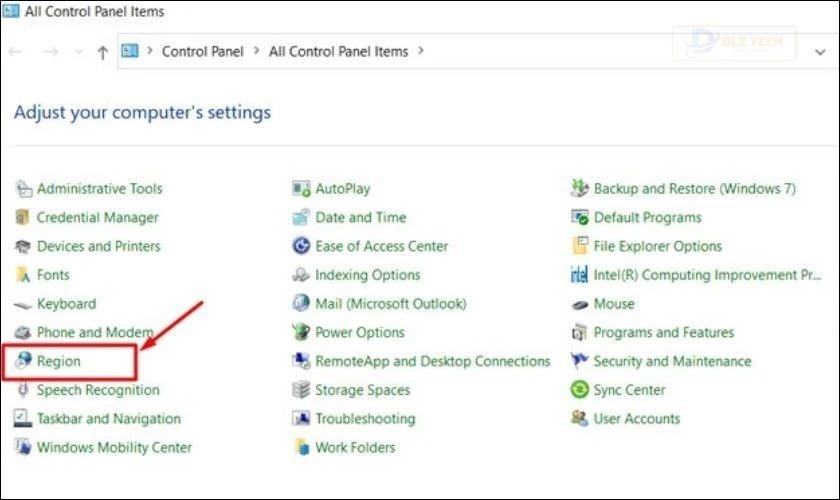Click the Devices and Printers icon
This screenshot has width=840, height=500.
click(23, 246)
